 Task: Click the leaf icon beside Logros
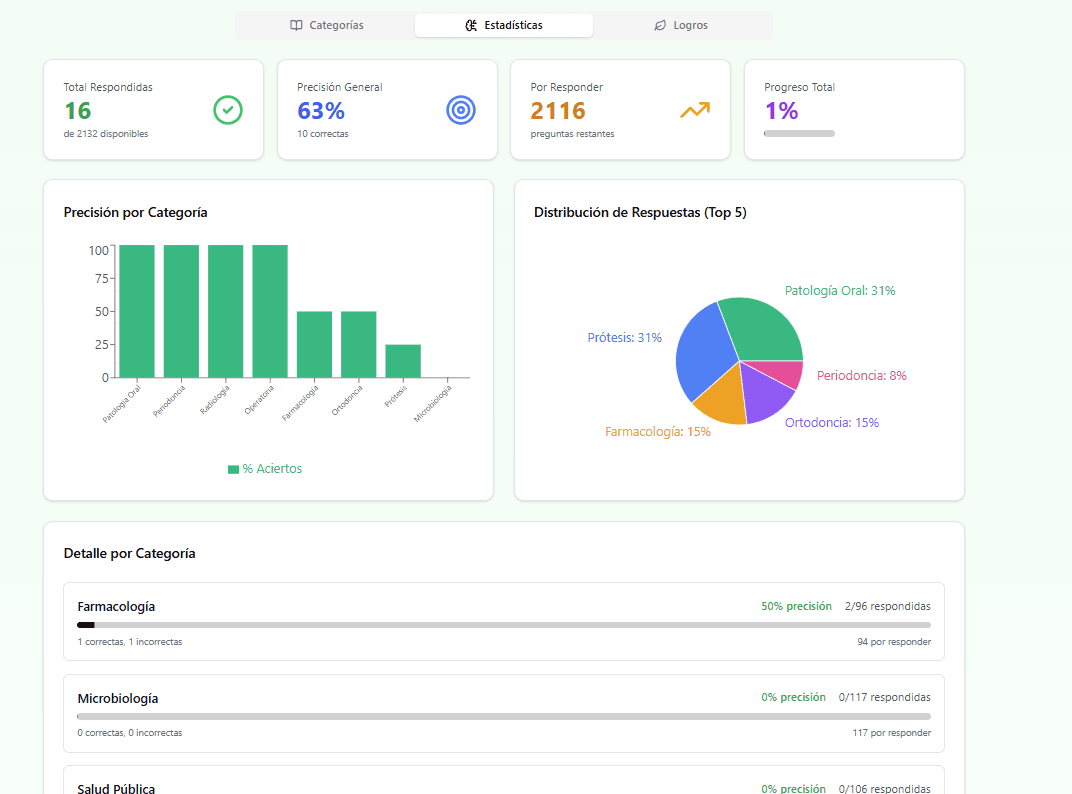click(660, 25)
